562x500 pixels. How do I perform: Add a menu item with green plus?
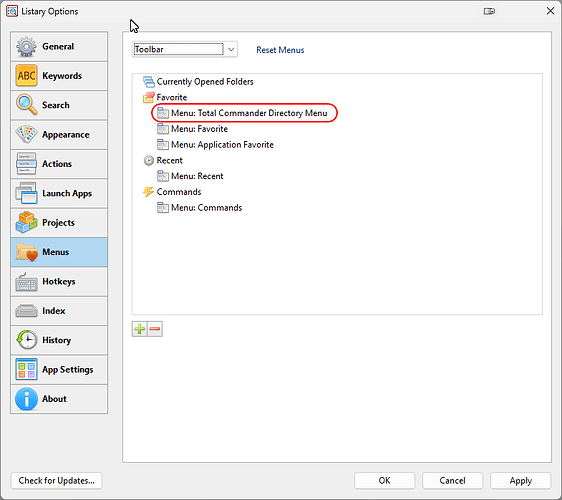139,329
